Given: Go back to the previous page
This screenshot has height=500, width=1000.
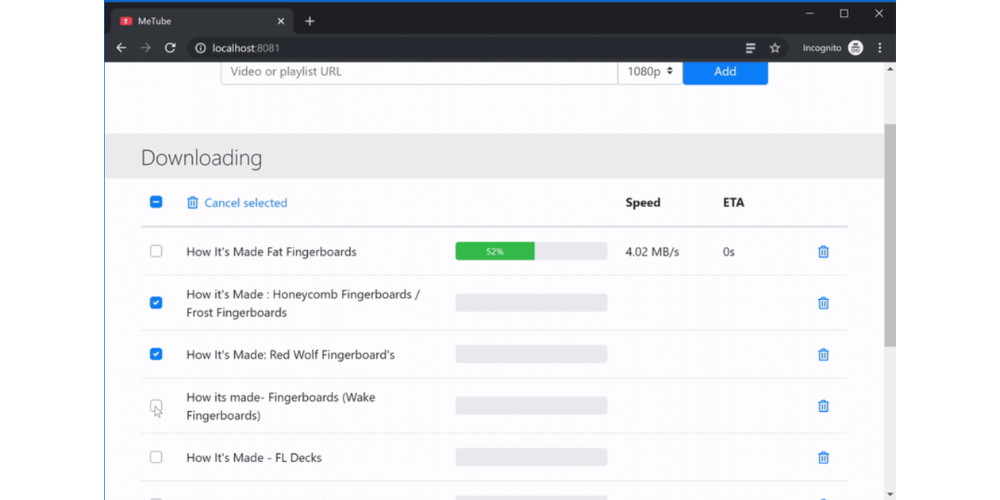Looking at the screenshot, I should pyautogui.click(x=121, y=48).
